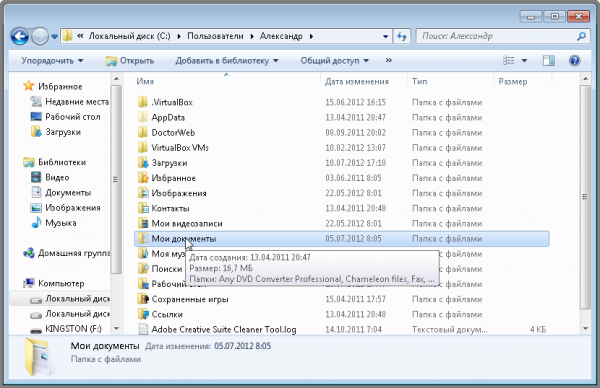Click 'Александр' breadcrumb segment
The image size is (600, 388).
[281, 36]
